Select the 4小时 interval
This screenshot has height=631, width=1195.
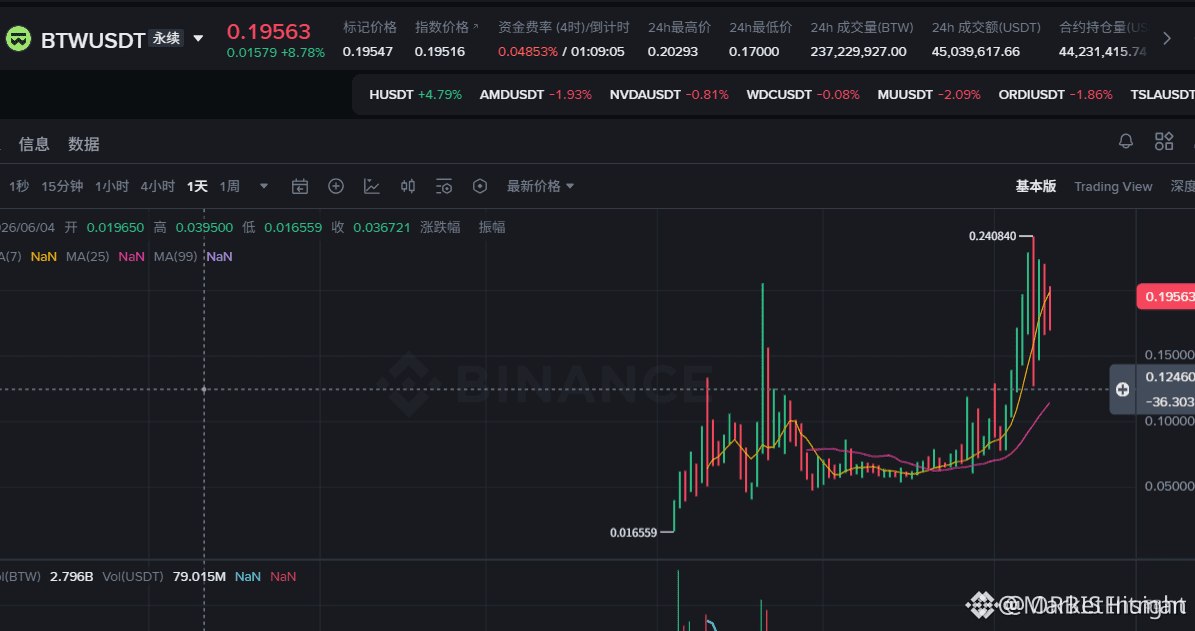(157, 186)
